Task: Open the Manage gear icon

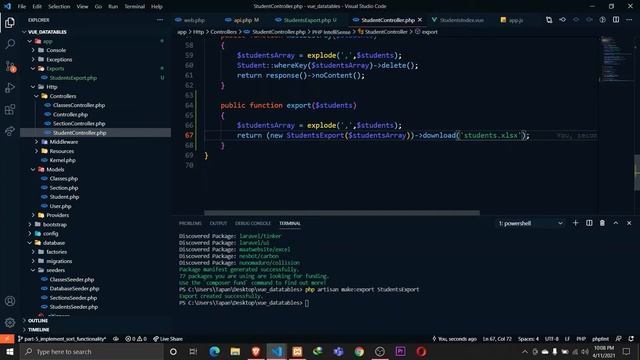Action: (10, 322)
